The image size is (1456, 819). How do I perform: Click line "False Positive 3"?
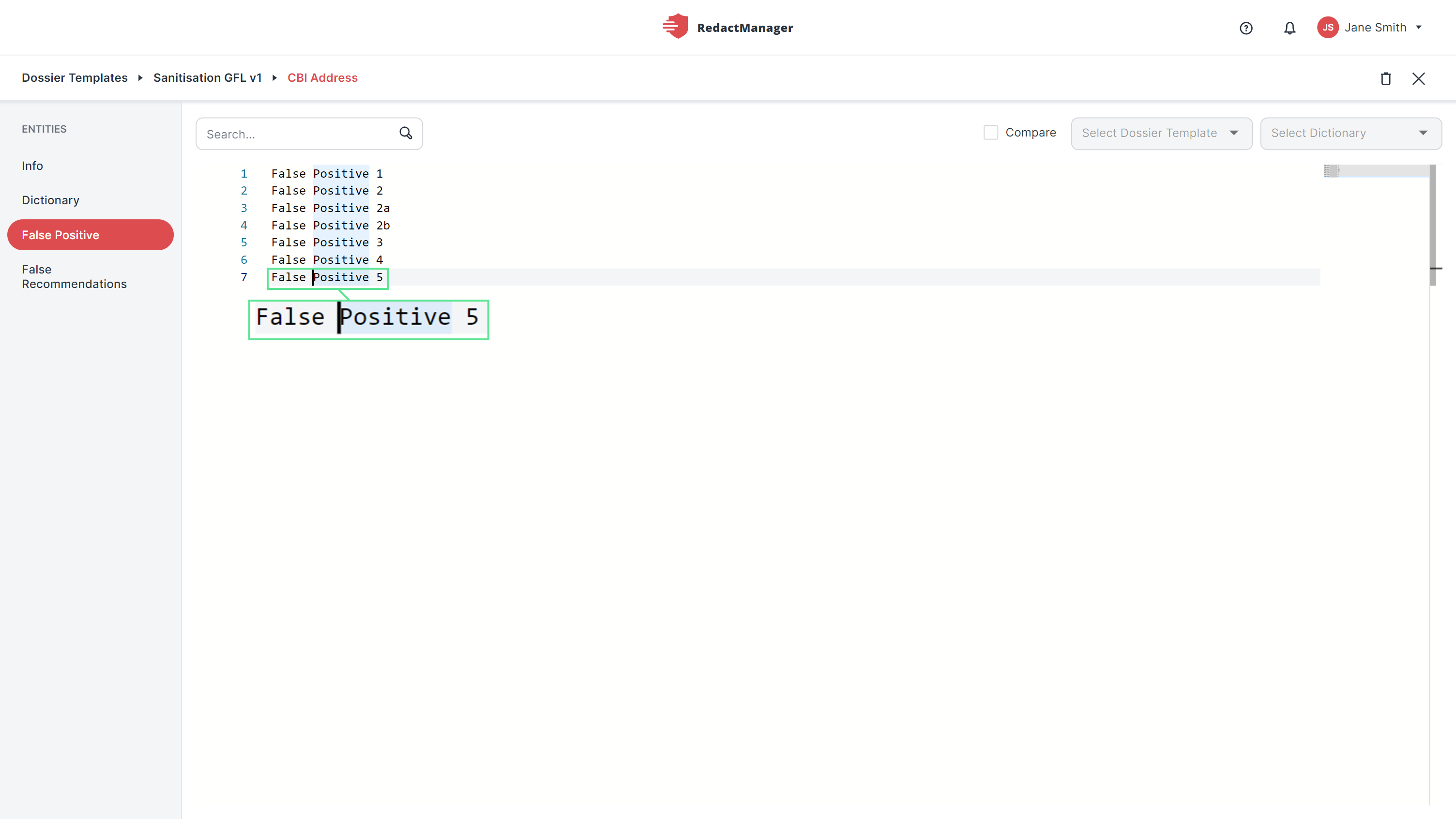pyautogui.click(x=327, y=243)
